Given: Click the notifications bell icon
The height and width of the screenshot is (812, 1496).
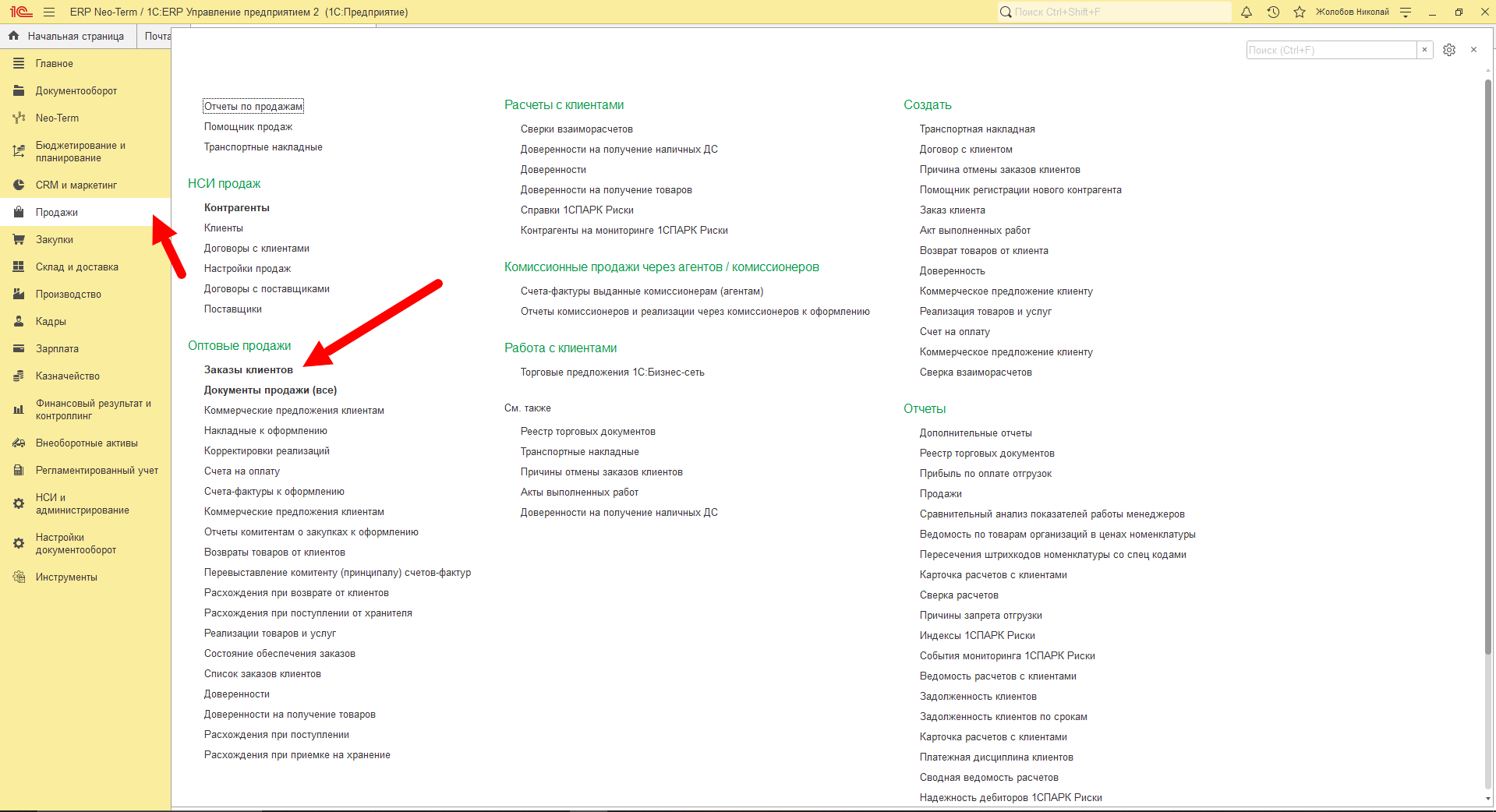Looking at the screenshot, I should 1247,12.
